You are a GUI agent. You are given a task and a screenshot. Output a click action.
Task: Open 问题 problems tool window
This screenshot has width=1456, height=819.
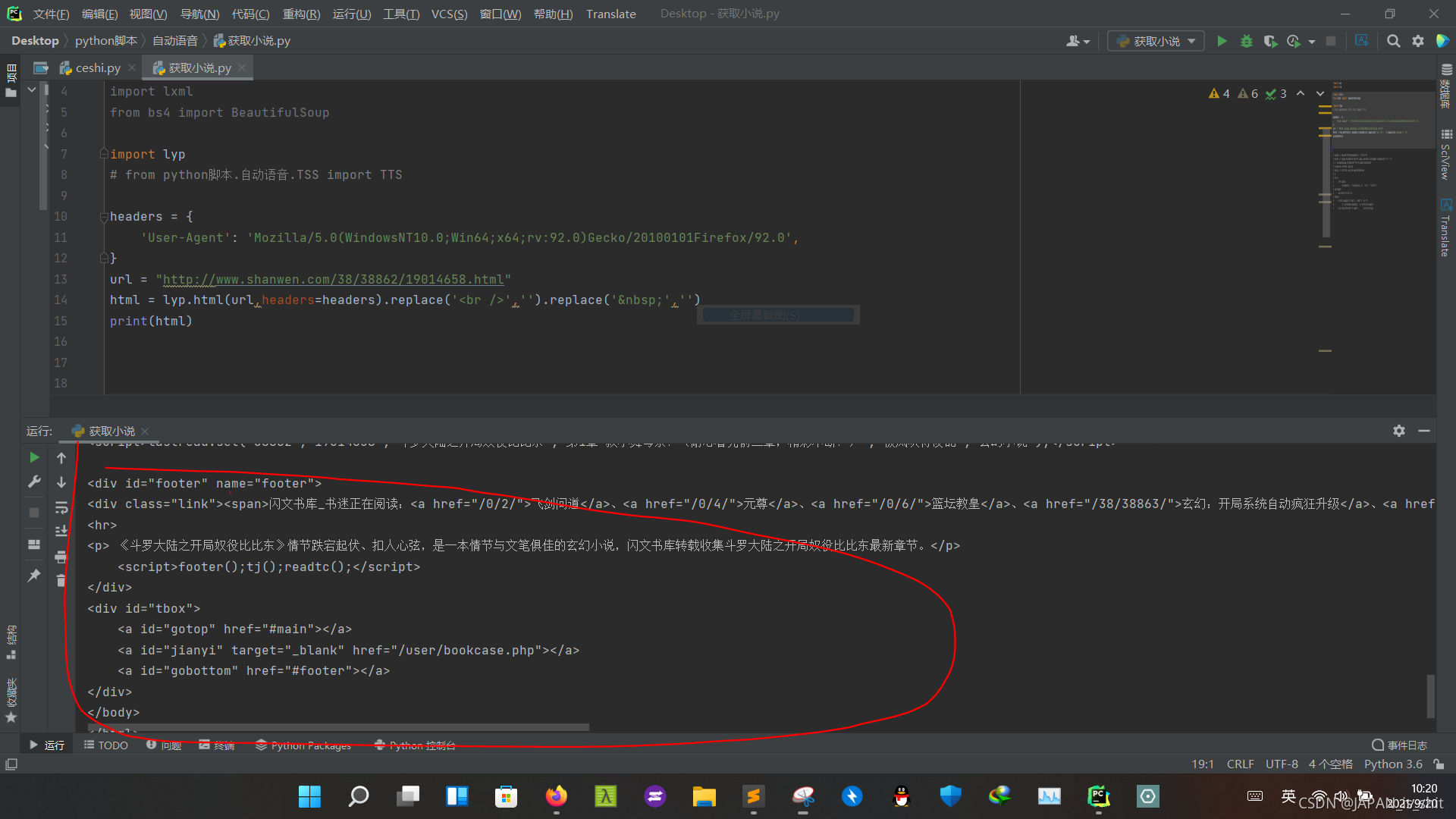[164, 745]
